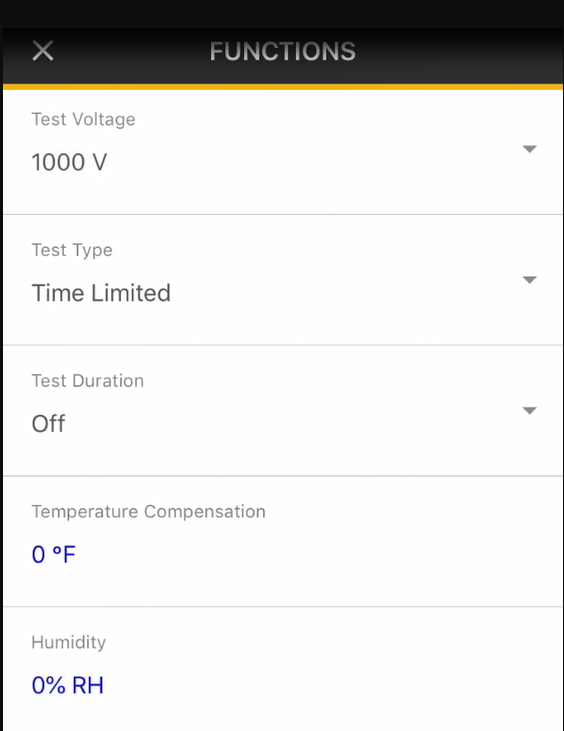Viewport: 564px width, 731px height.
Task: Click the Temperature Compensation label
Action: point(149,512)
